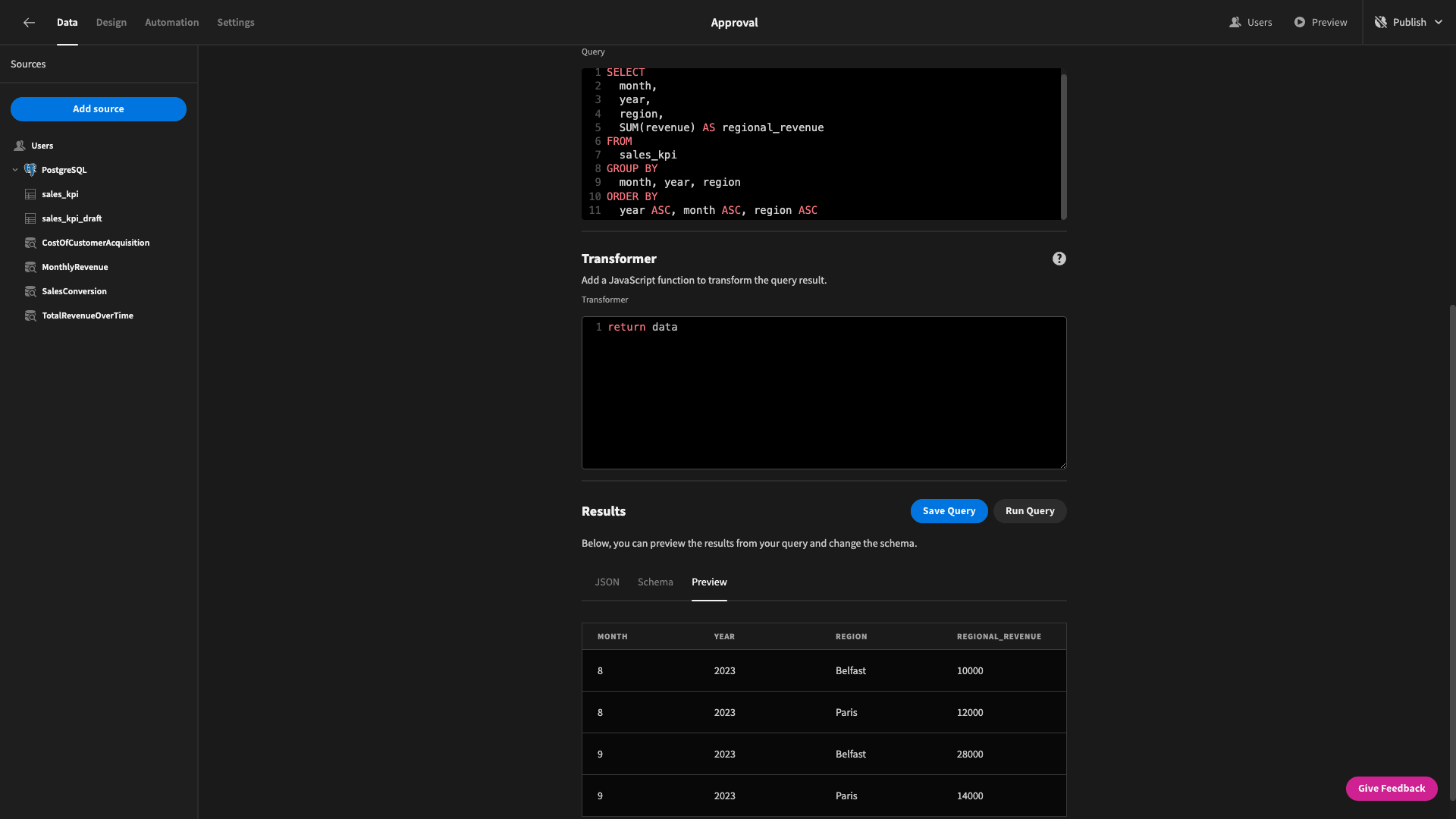
Task: Click the TotalRevenueOverTime query icon
Action: pos(30,315)
